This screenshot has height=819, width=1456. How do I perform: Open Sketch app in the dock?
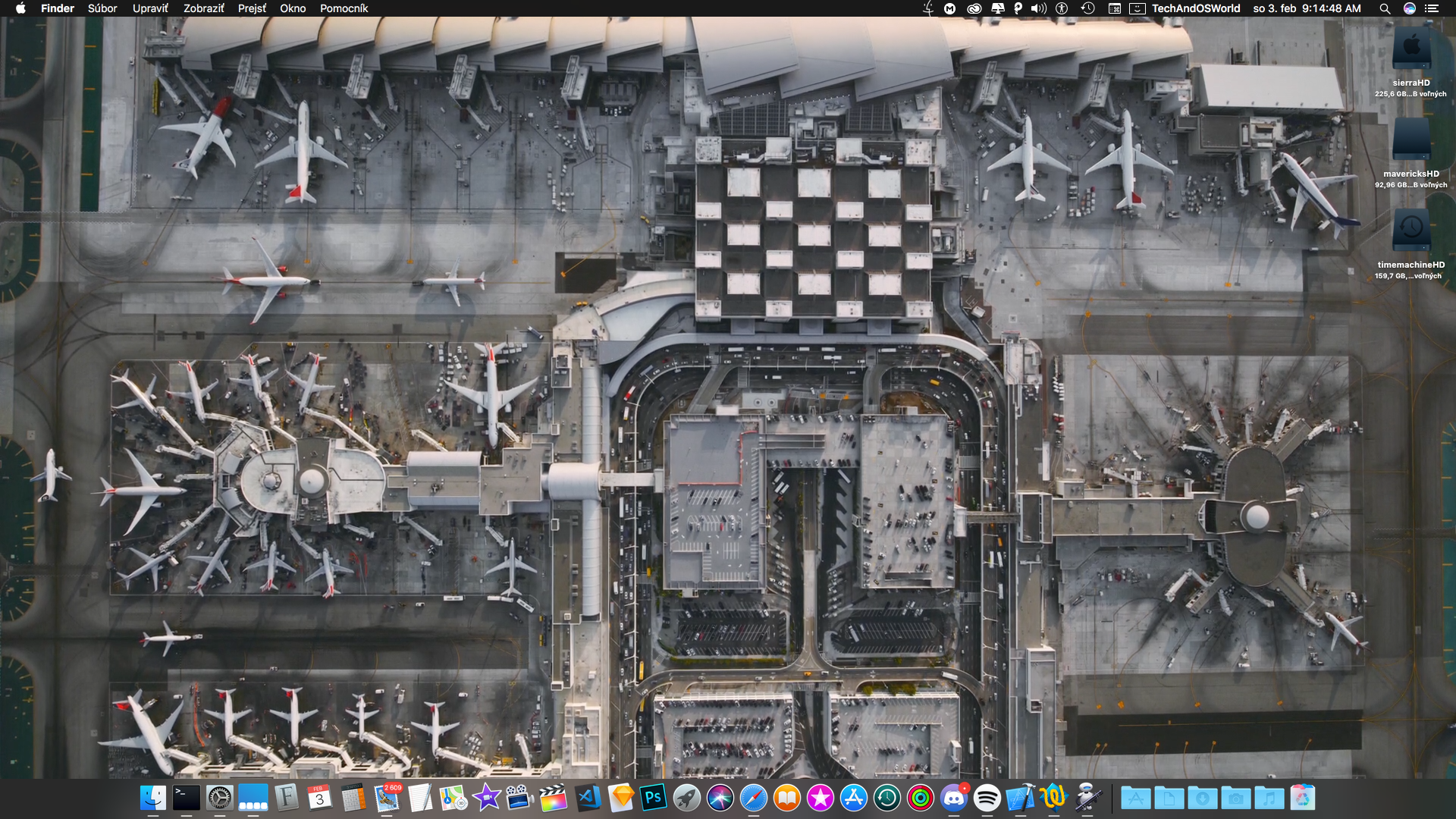[x=621, y=798]
